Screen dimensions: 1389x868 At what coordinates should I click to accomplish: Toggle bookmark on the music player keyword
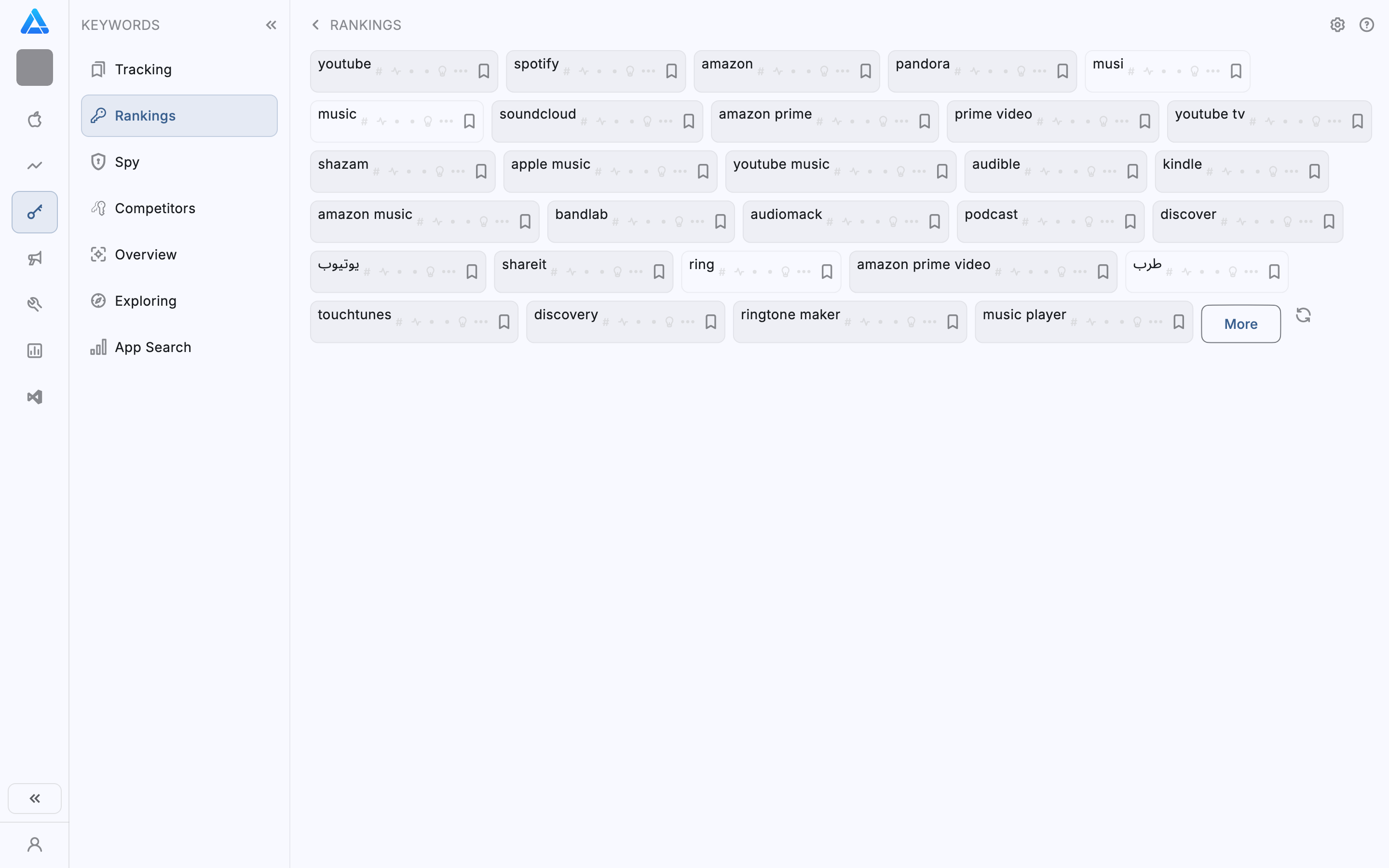tap(1179, 322)
